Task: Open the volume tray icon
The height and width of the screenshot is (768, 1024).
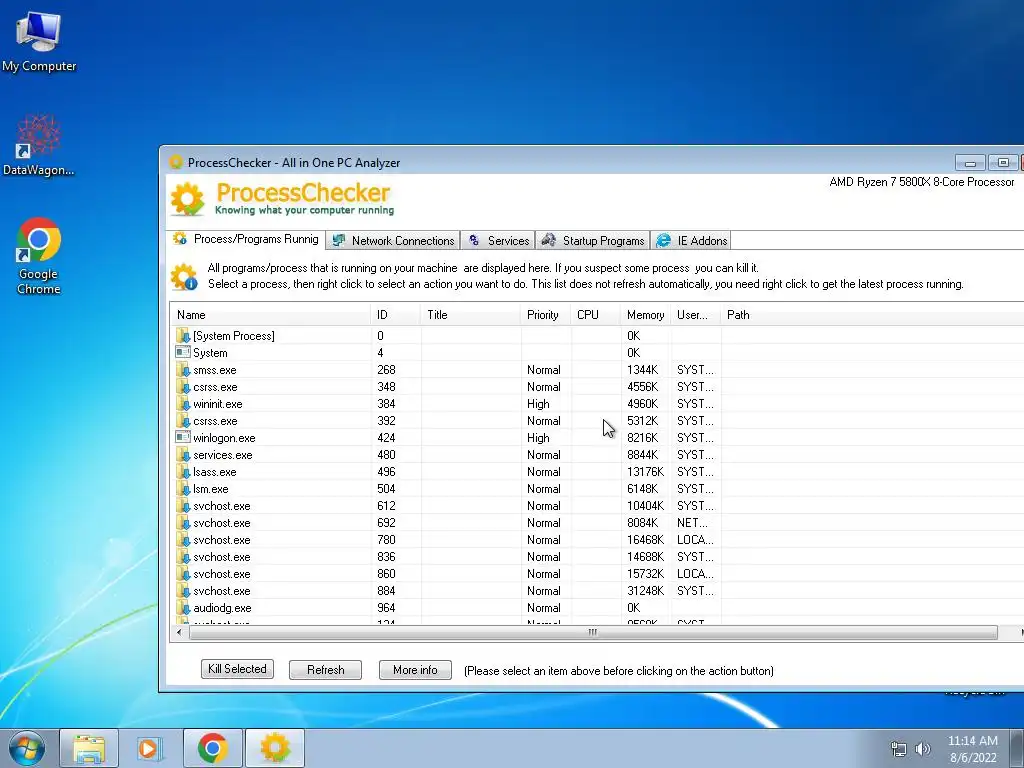Action: click(x=922, y=749)
